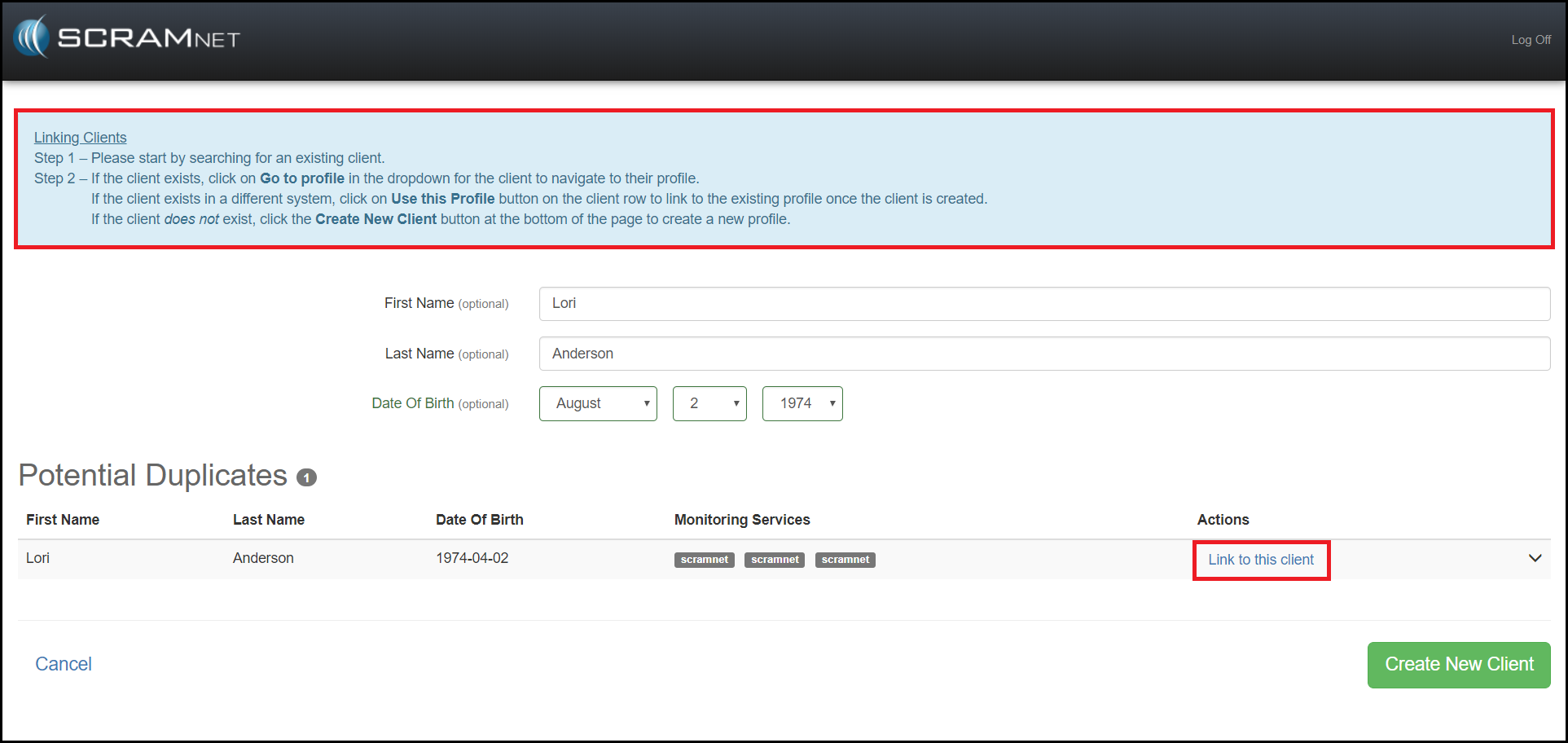Open the birth year dropdown showing 1974
This screenshot has height=743, width=1568.
click(x=802, y=404)
